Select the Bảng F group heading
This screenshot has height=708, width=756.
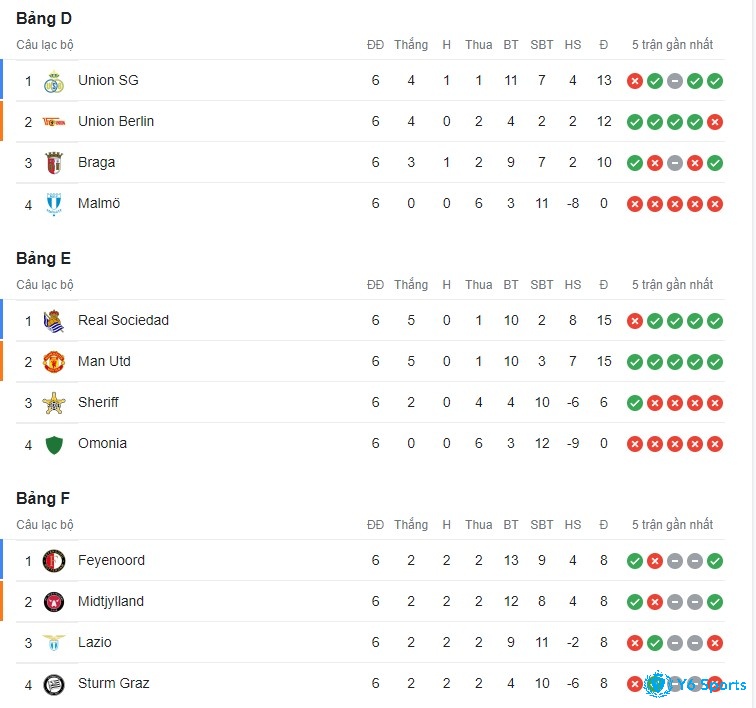pos(43,499)
